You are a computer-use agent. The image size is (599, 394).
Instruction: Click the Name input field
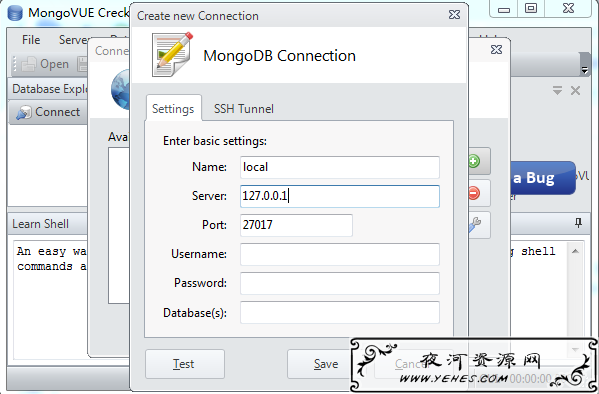[x=340, y=167]
